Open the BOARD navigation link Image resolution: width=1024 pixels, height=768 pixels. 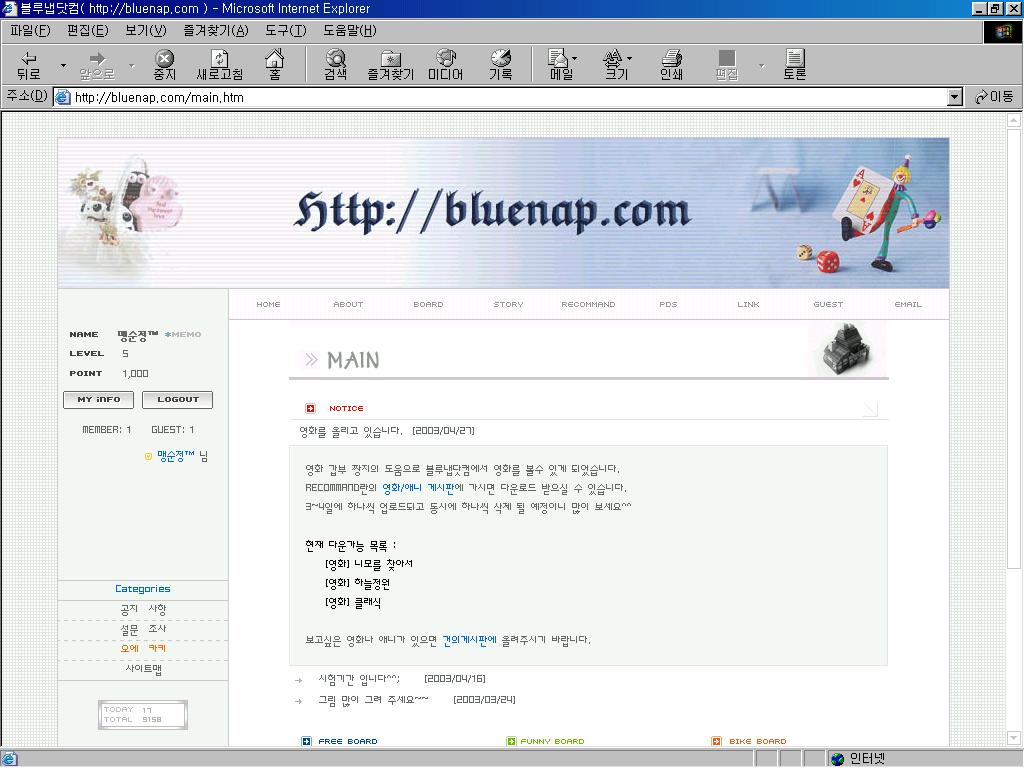(x=428, y=304)
